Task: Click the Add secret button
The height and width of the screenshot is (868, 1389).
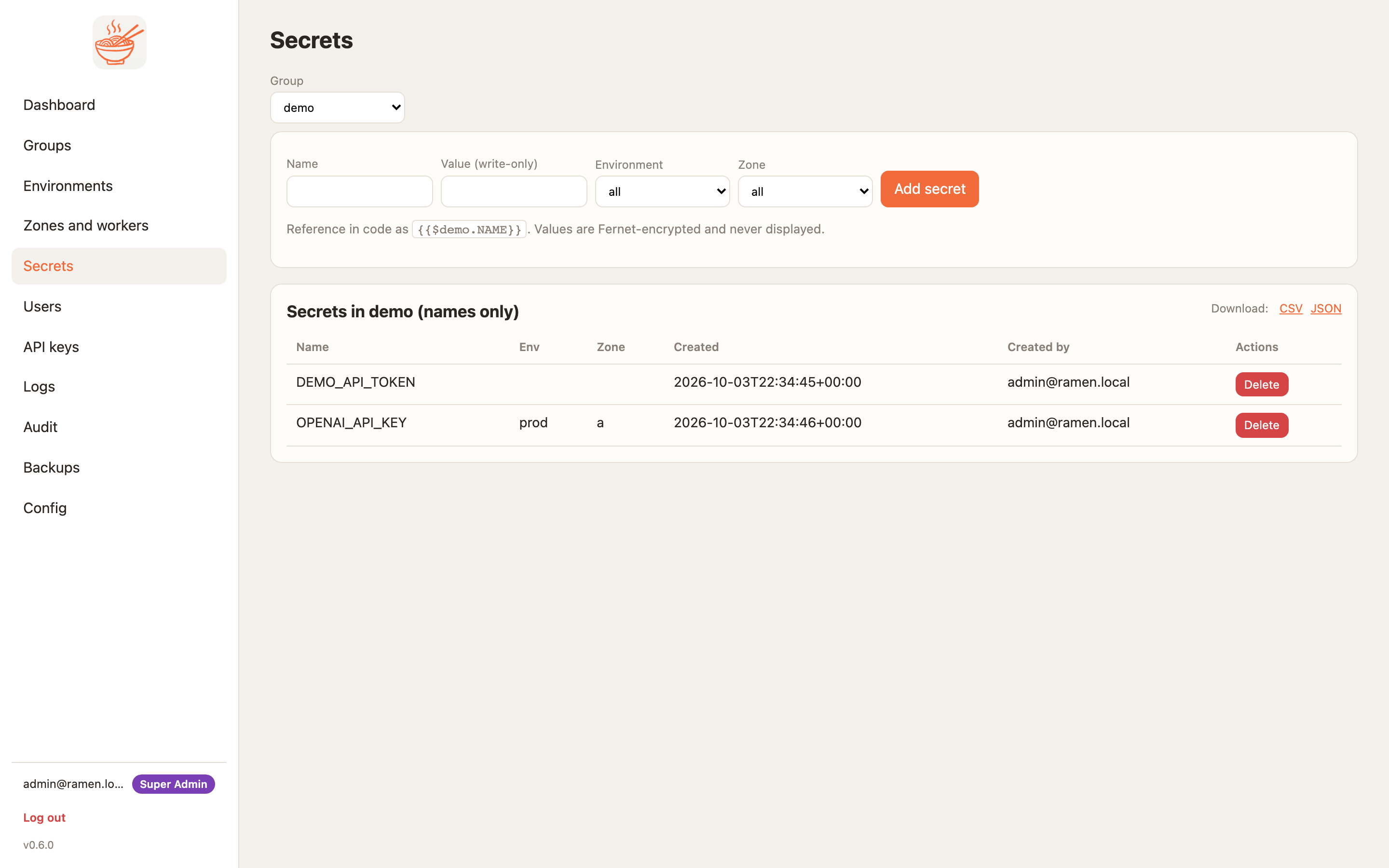Action: tap(929, 189)
